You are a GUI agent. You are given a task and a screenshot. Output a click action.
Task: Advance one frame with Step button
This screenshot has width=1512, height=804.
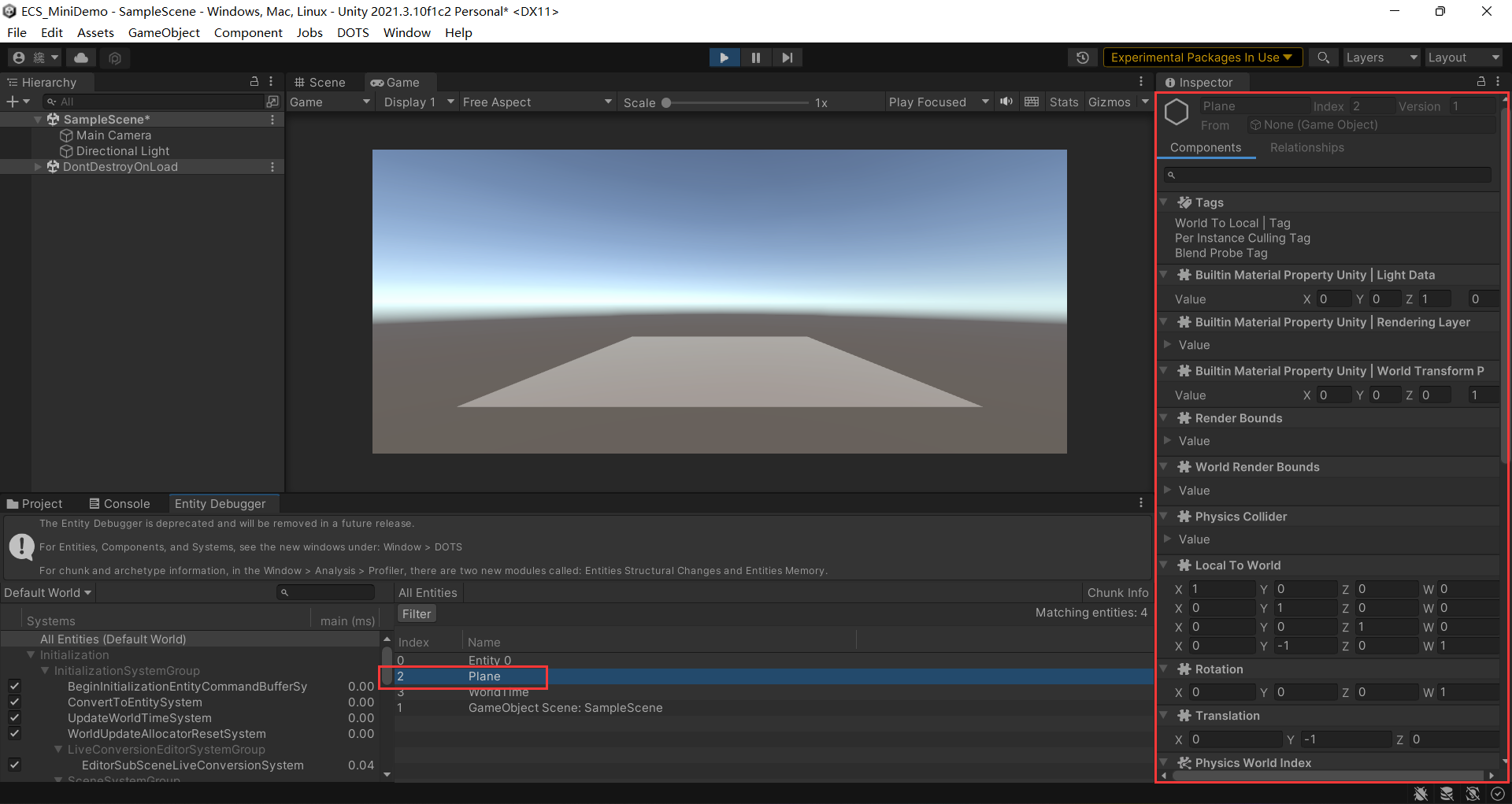(x=787, y=57)
